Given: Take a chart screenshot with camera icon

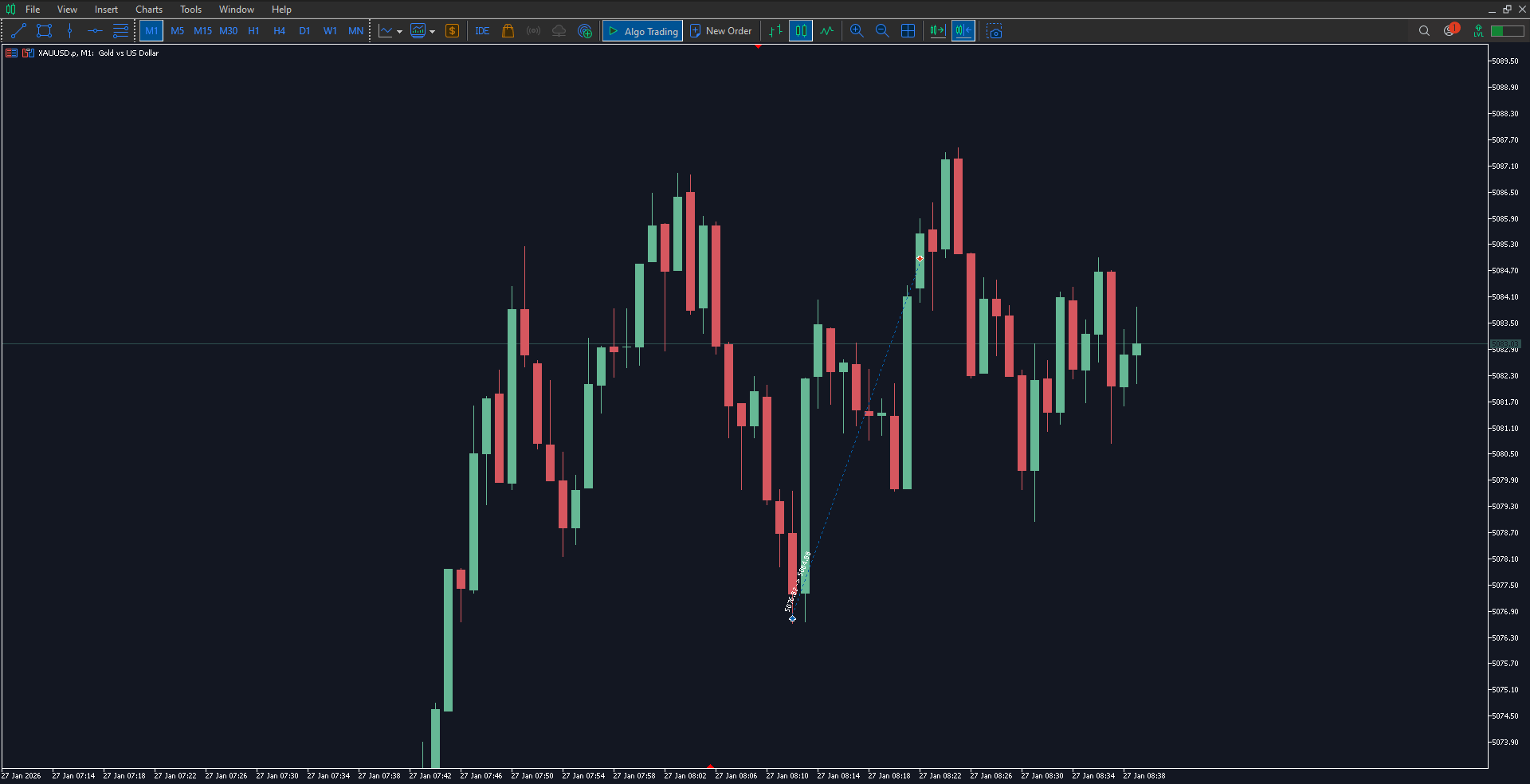Looking at the screenshot, I should click(994, 31).
